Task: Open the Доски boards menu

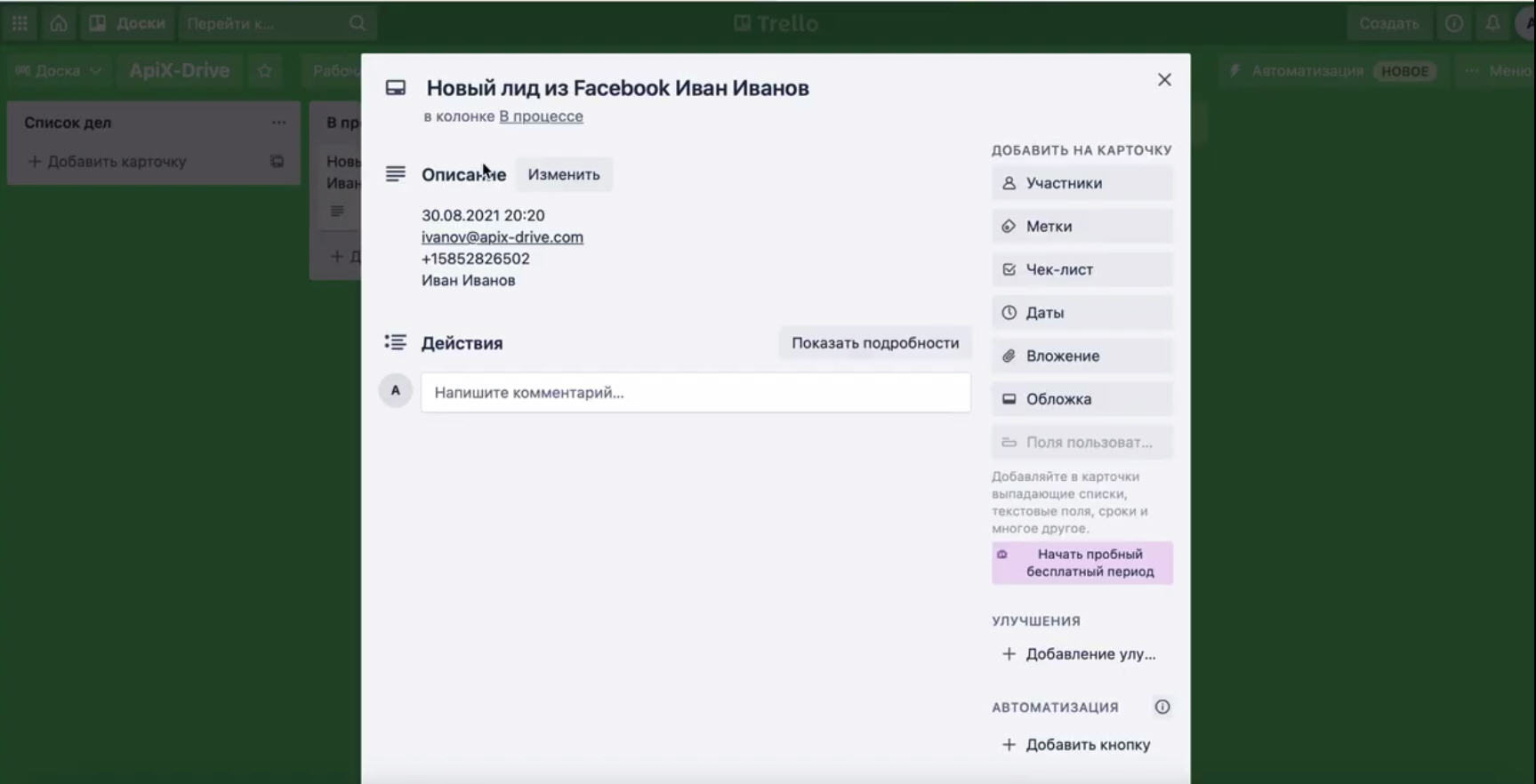Action: click(128, 24)
